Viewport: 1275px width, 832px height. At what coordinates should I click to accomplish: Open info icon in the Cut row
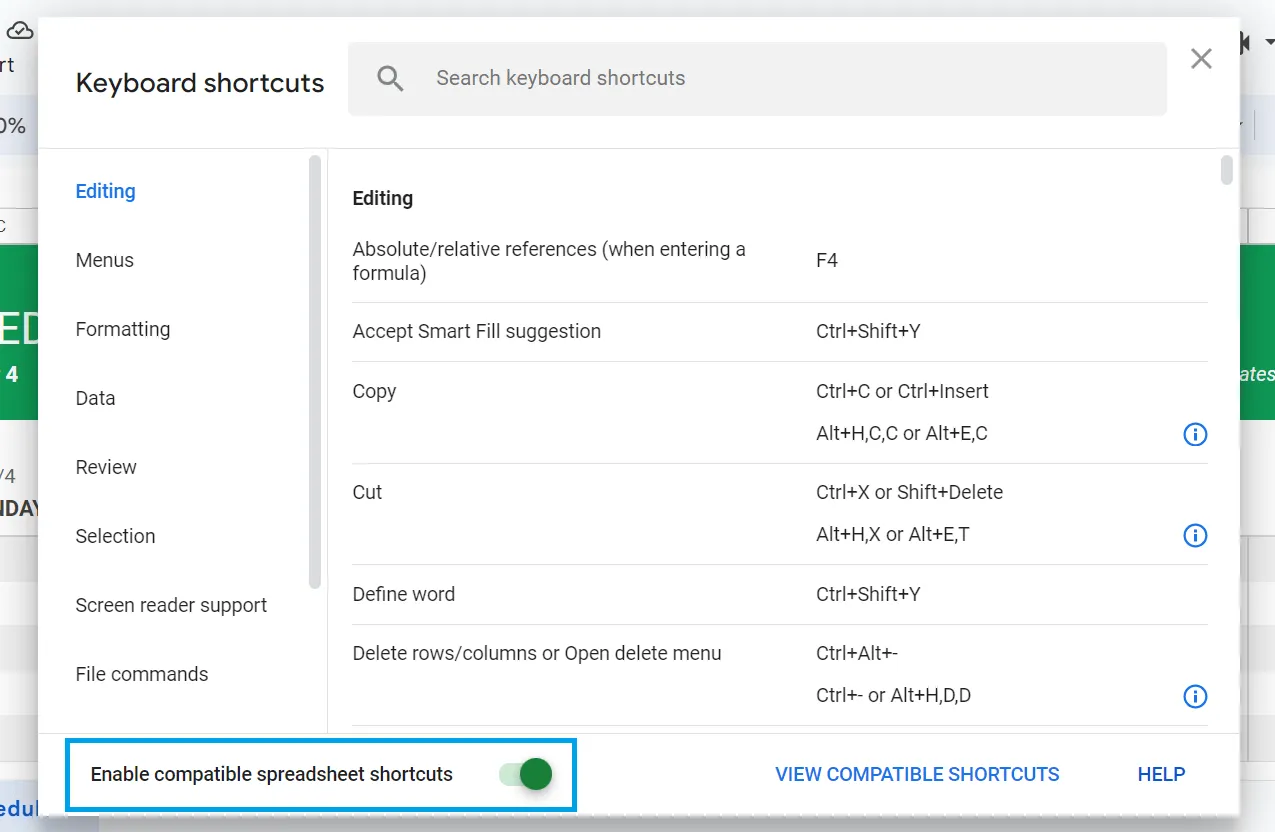pos(1195,535)
